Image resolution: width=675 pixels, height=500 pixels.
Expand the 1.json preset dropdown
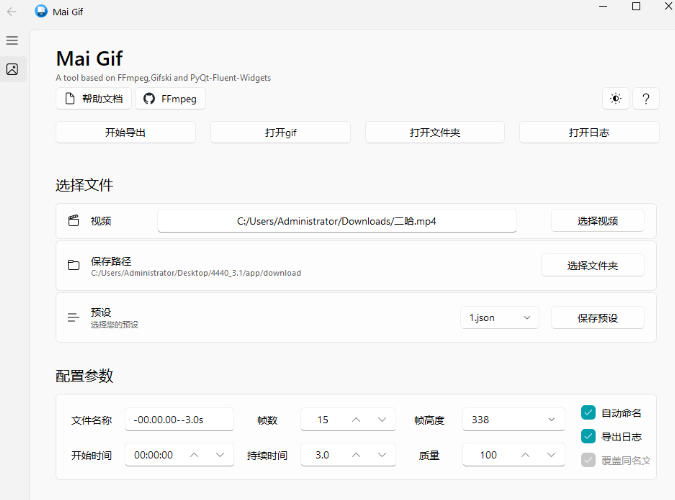(x=499, y=318)
